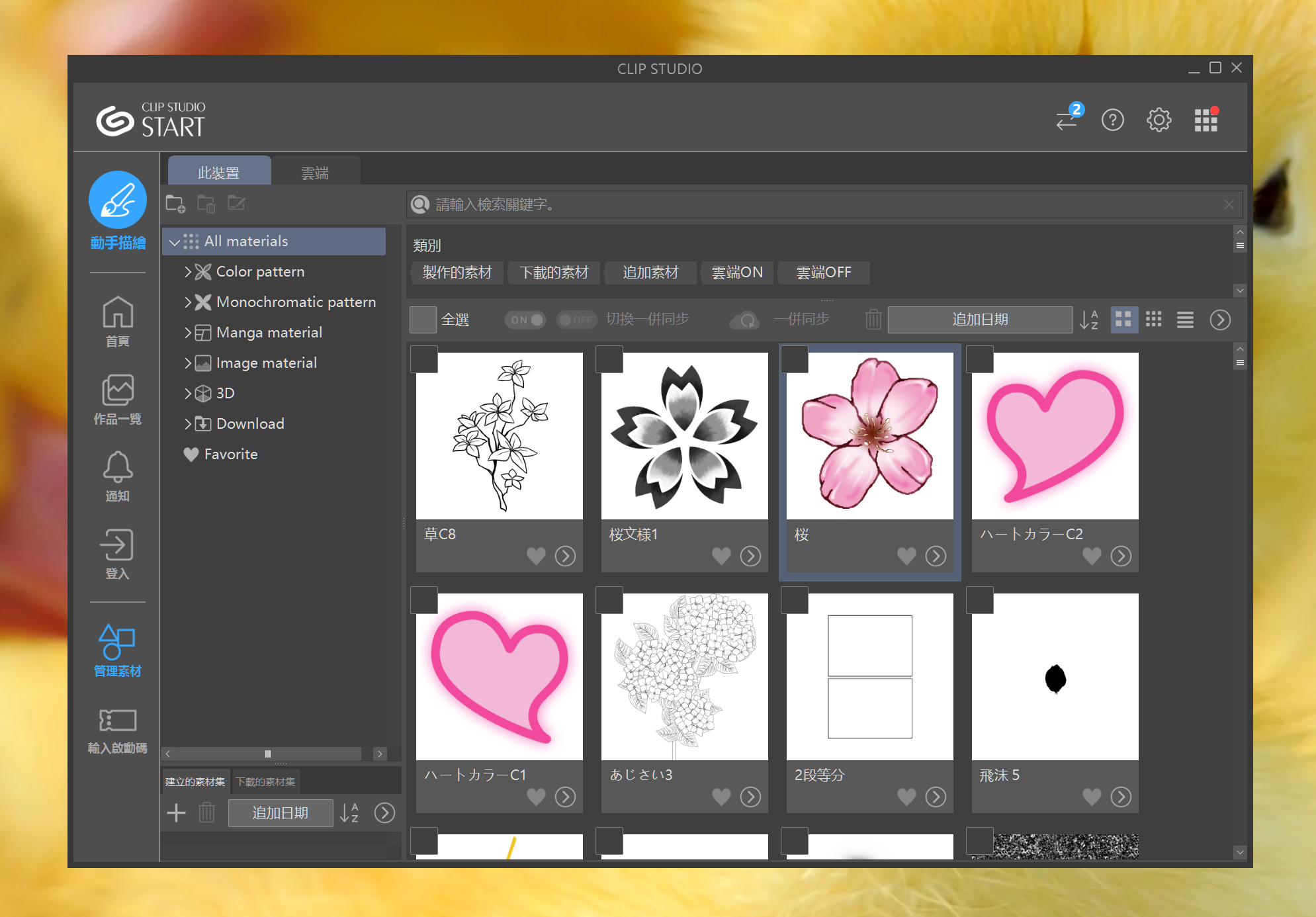Tick checkbox on ハートカラーC2 thumbnail

980,359
